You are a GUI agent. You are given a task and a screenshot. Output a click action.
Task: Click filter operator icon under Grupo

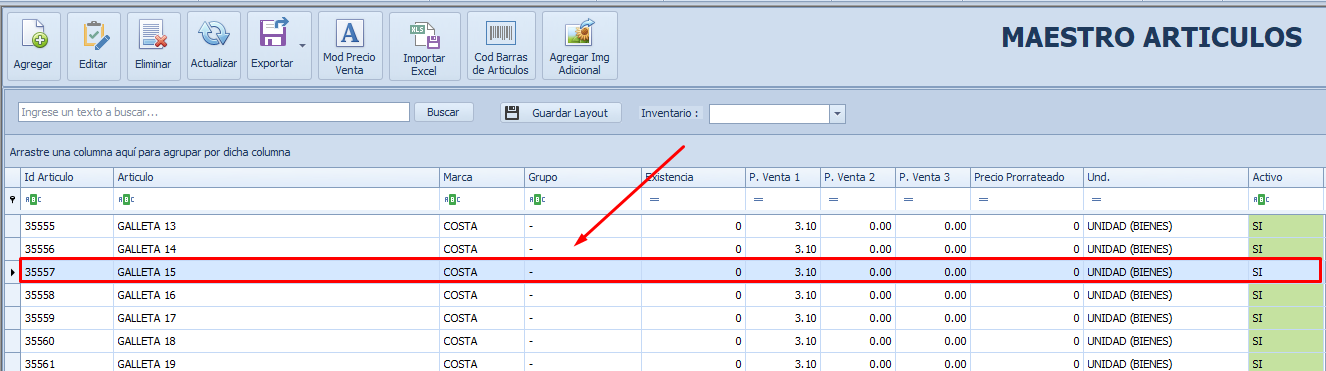click(x=536, y=200)
